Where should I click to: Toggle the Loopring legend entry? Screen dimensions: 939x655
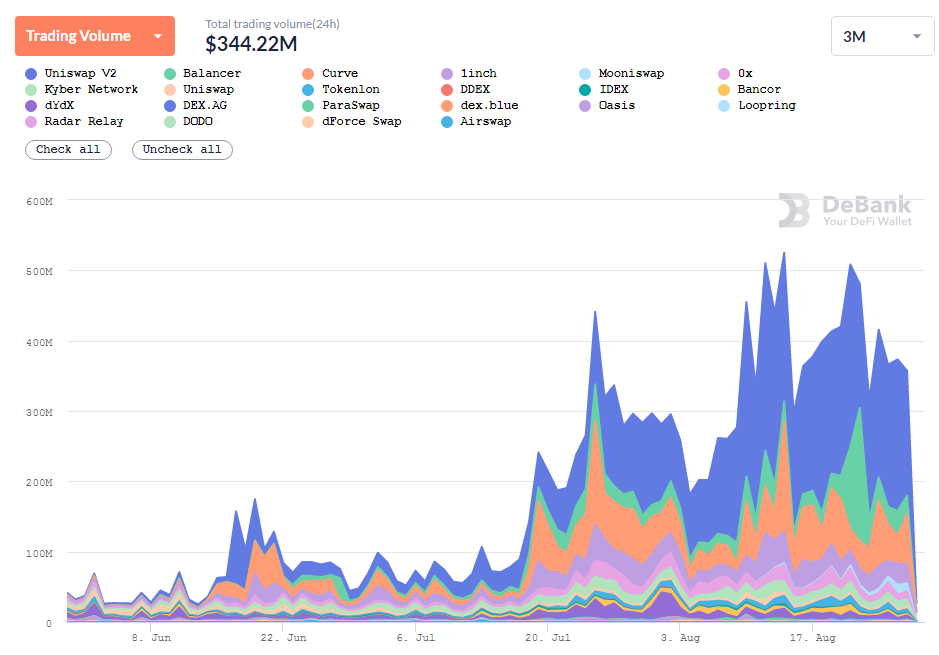(x=757, y=105)
